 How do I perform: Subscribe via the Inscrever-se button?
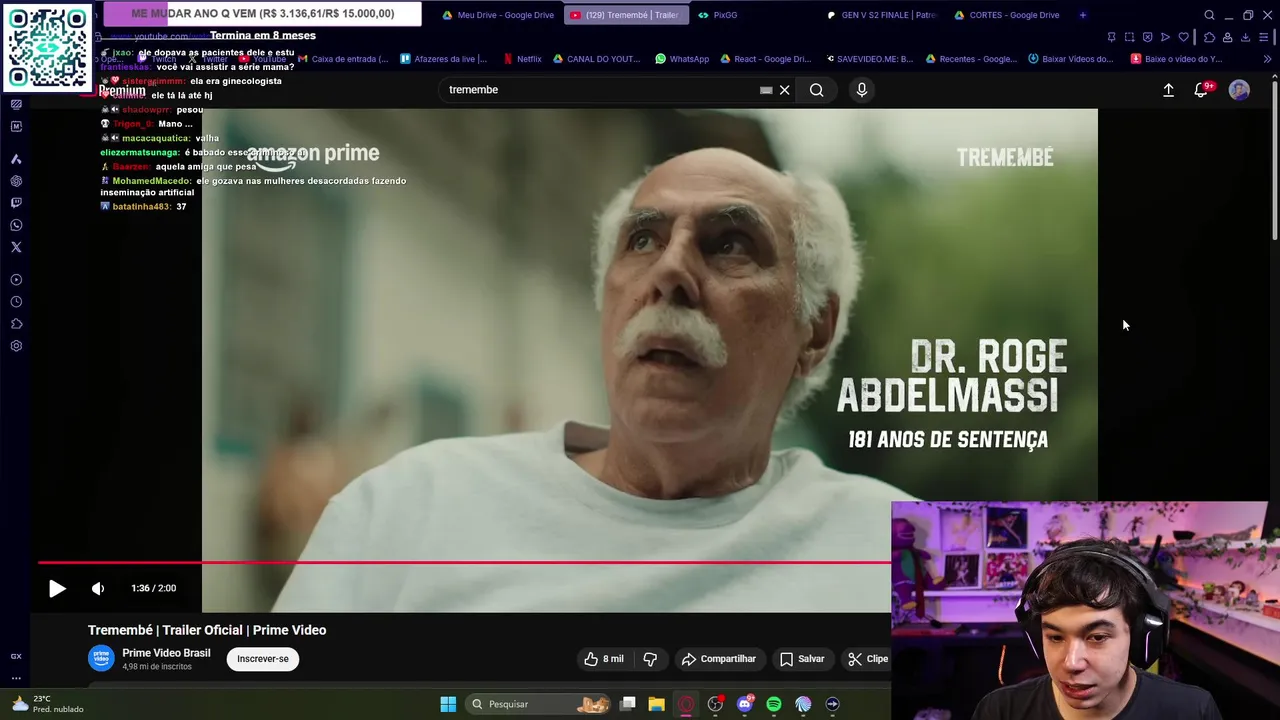[263, 659]
